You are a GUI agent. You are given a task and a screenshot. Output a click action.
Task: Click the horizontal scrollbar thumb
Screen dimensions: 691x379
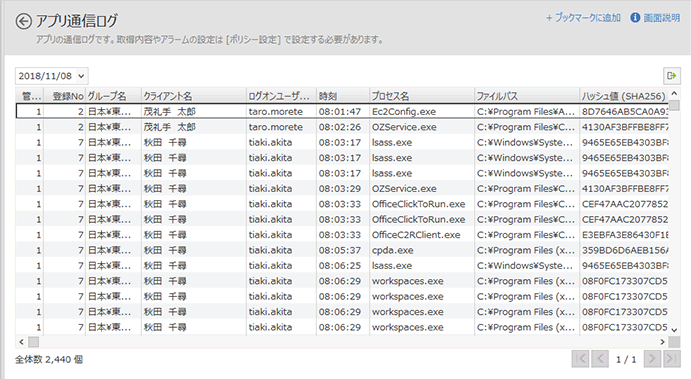point(33,342)
